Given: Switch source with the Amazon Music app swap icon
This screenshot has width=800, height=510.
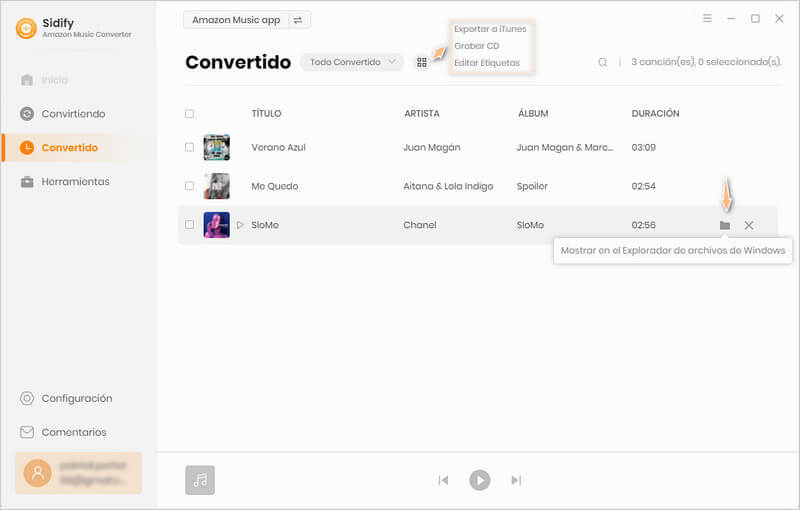Looking at the screenshot, I should 298,20.
